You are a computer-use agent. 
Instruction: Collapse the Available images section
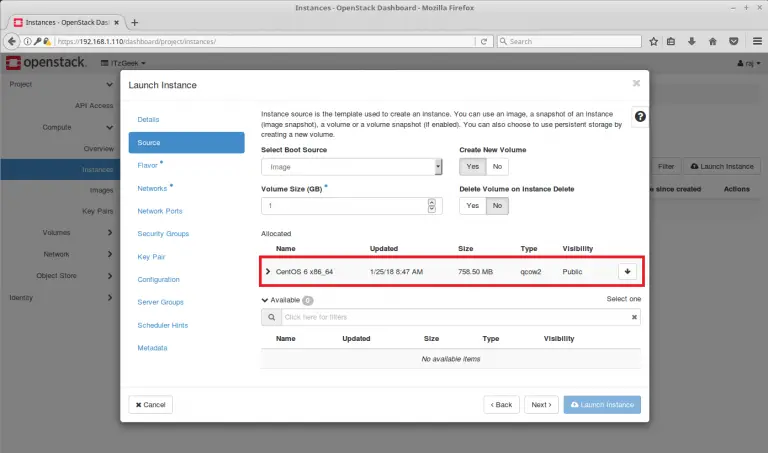(264, 299)
